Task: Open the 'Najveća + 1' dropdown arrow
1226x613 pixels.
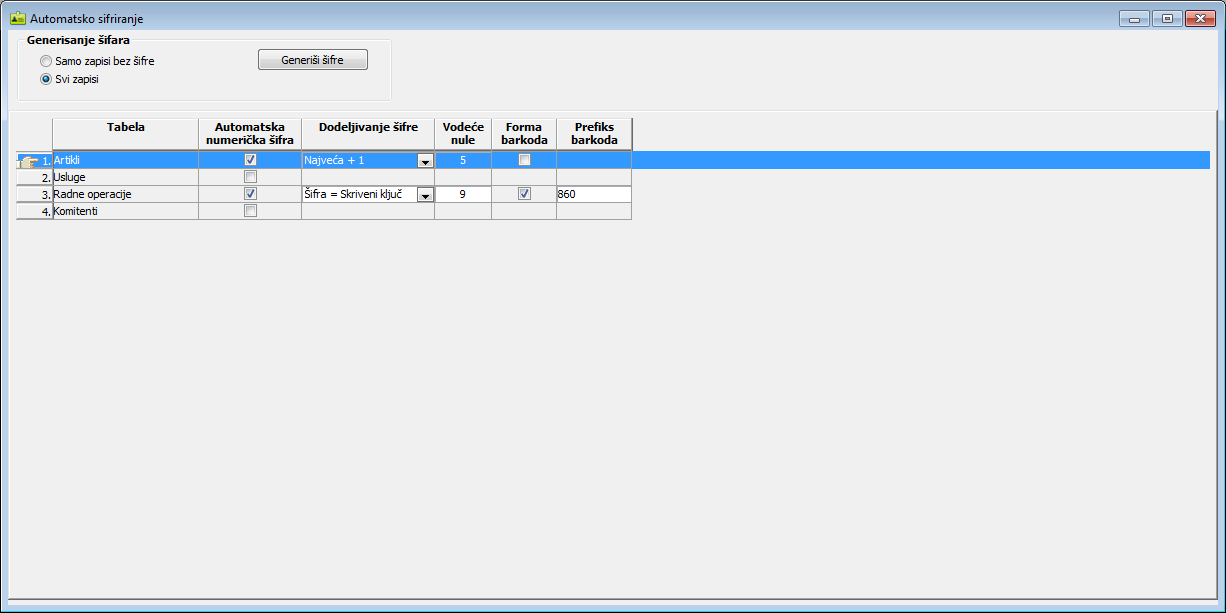Action: tap(425, 161)
